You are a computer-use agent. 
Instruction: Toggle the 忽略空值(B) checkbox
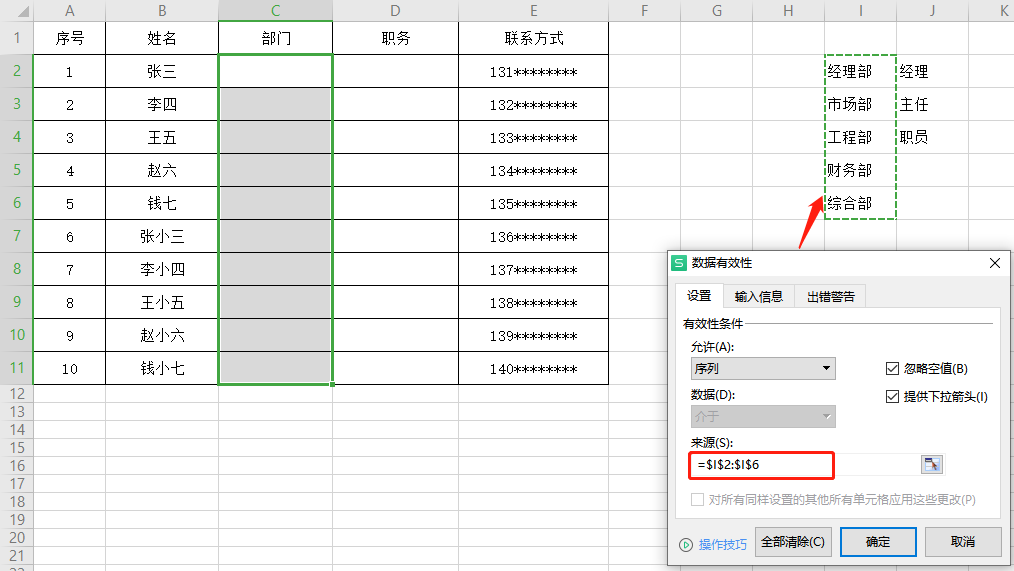892,369
